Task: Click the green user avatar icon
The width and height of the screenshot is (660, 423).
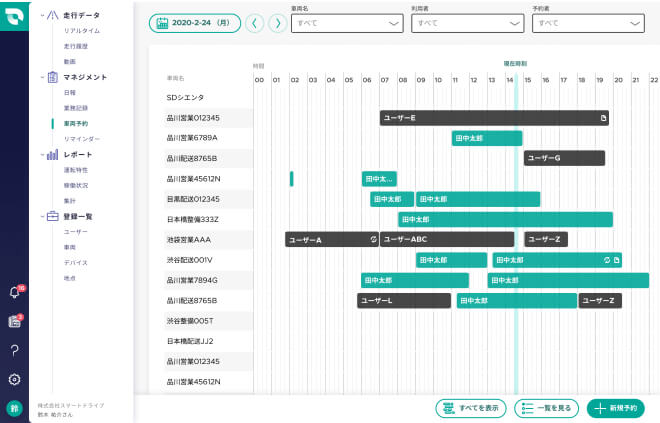Action: tap(14, 408)
